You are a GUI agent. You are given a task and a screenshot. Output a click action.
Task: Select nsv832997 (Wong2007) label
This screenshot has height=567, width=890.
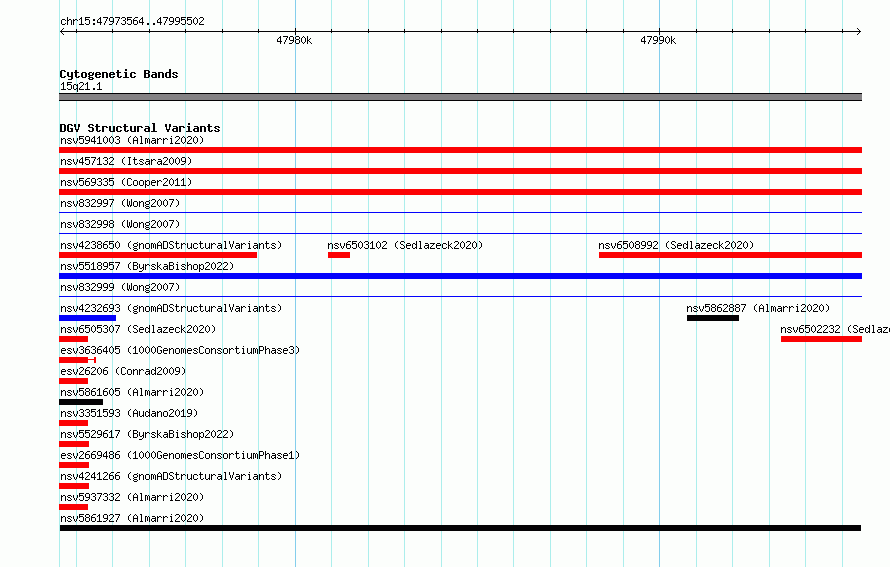pos(120,203)
